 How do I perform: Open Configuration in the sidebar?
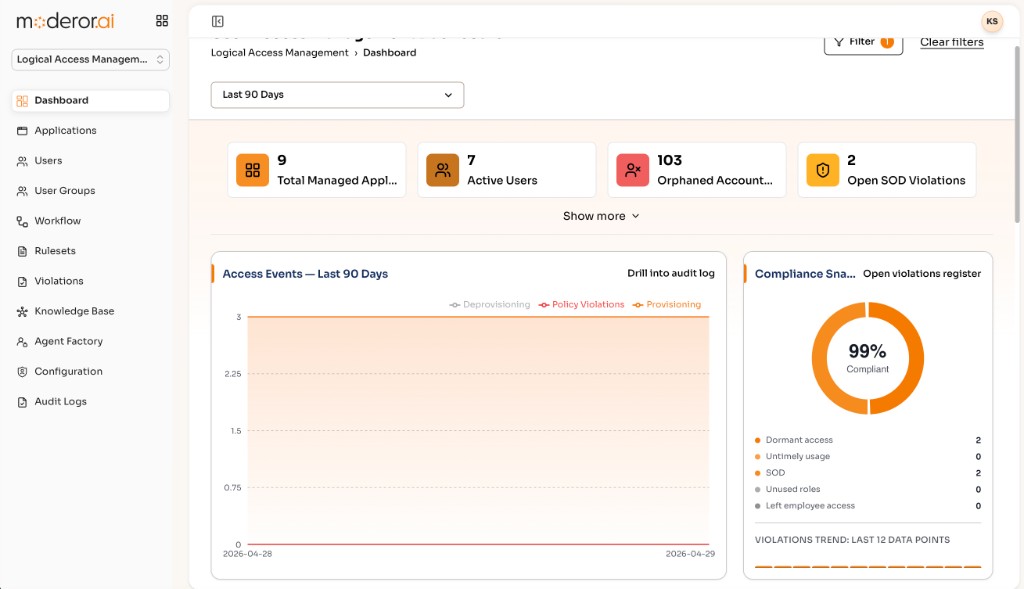point(90,372)
